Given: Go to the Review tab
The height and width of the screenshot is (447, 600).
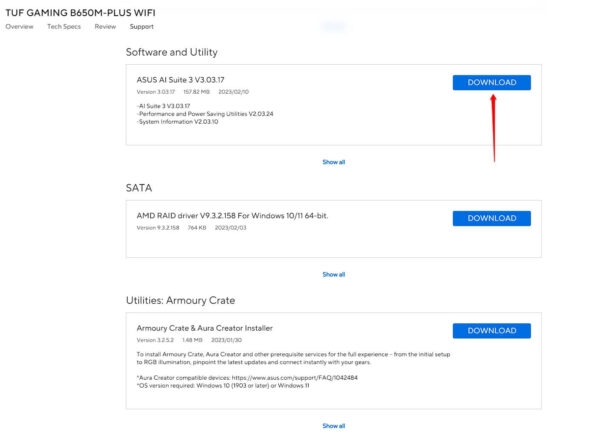Looking at the screenshot, I should (x=105, y=27).
